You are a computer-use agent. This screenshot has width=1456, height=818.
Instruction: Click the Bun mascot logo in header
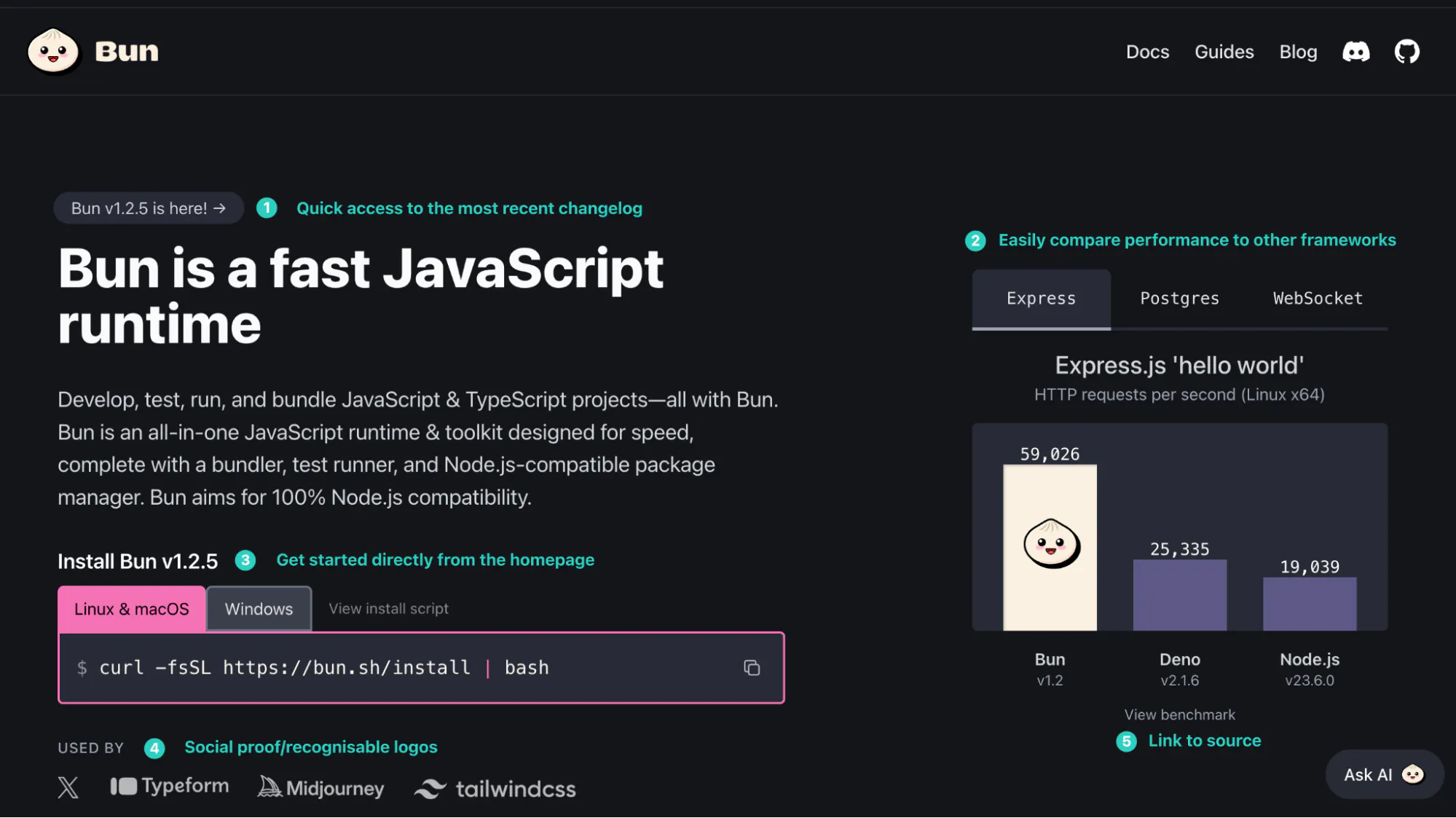coord(53,51)
